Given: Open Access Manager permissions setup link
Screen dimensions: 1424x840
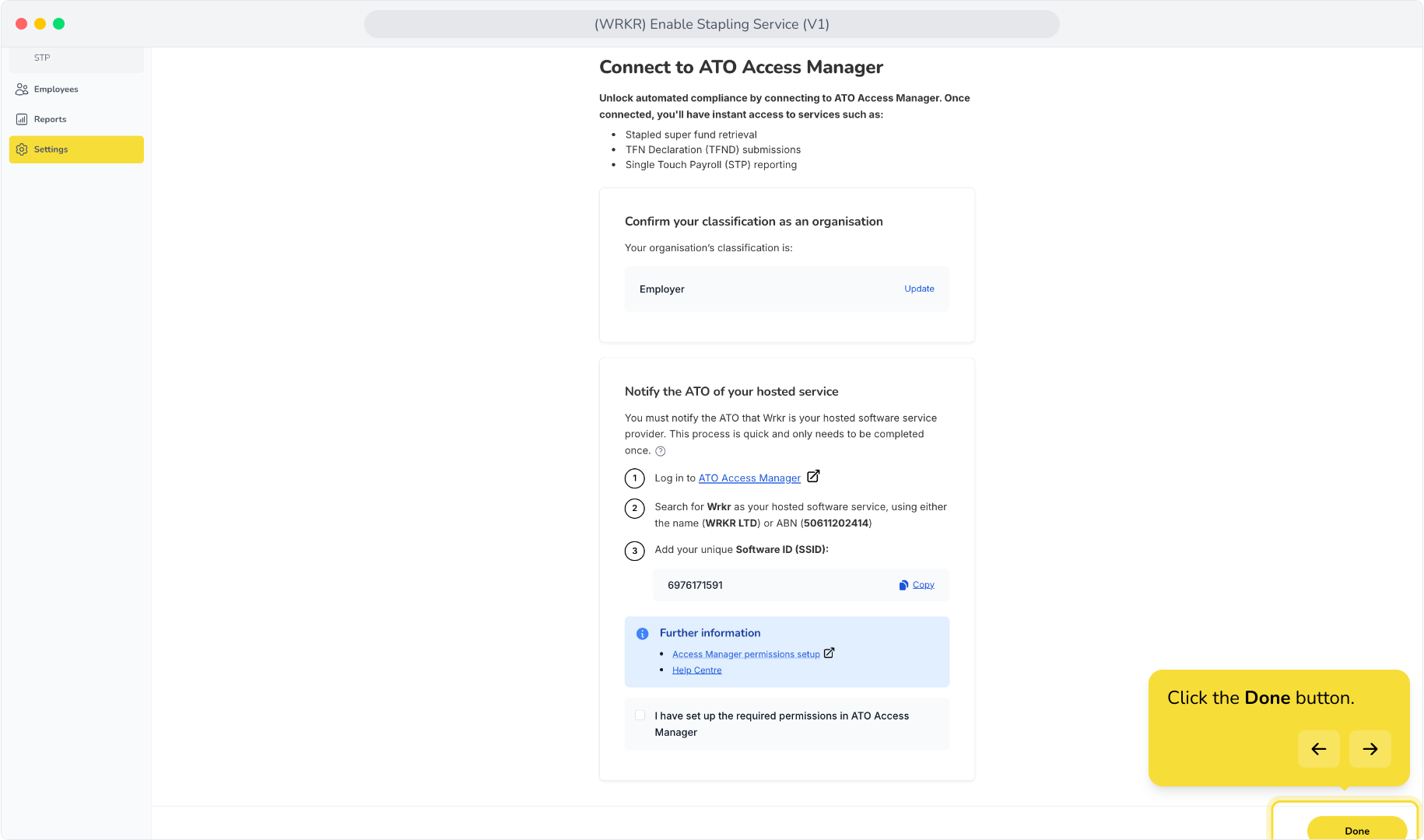Looking at the screenshot, I should pos(746,654).
